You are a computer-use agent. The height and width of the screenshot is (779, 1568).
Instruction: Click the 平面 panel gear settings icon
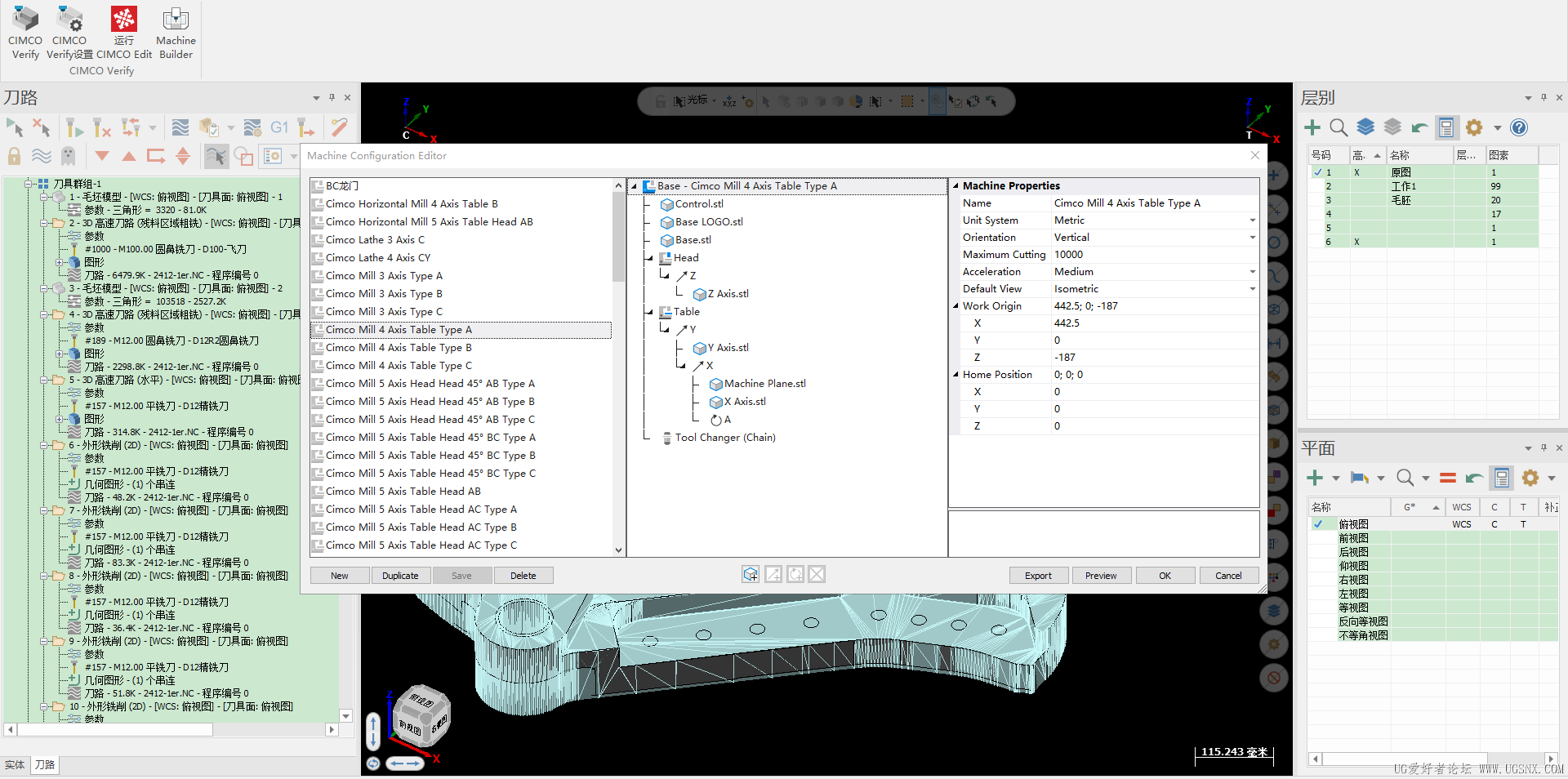click(1530, 478)
